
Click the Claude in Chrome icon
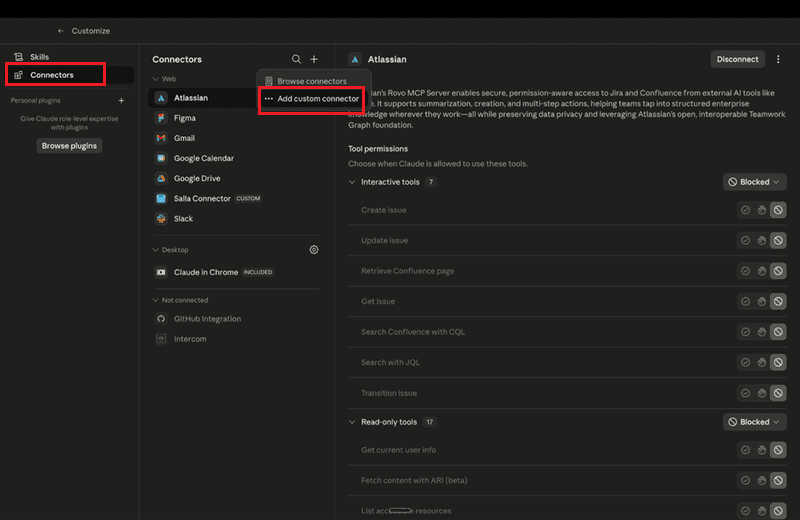pos(161,272)
